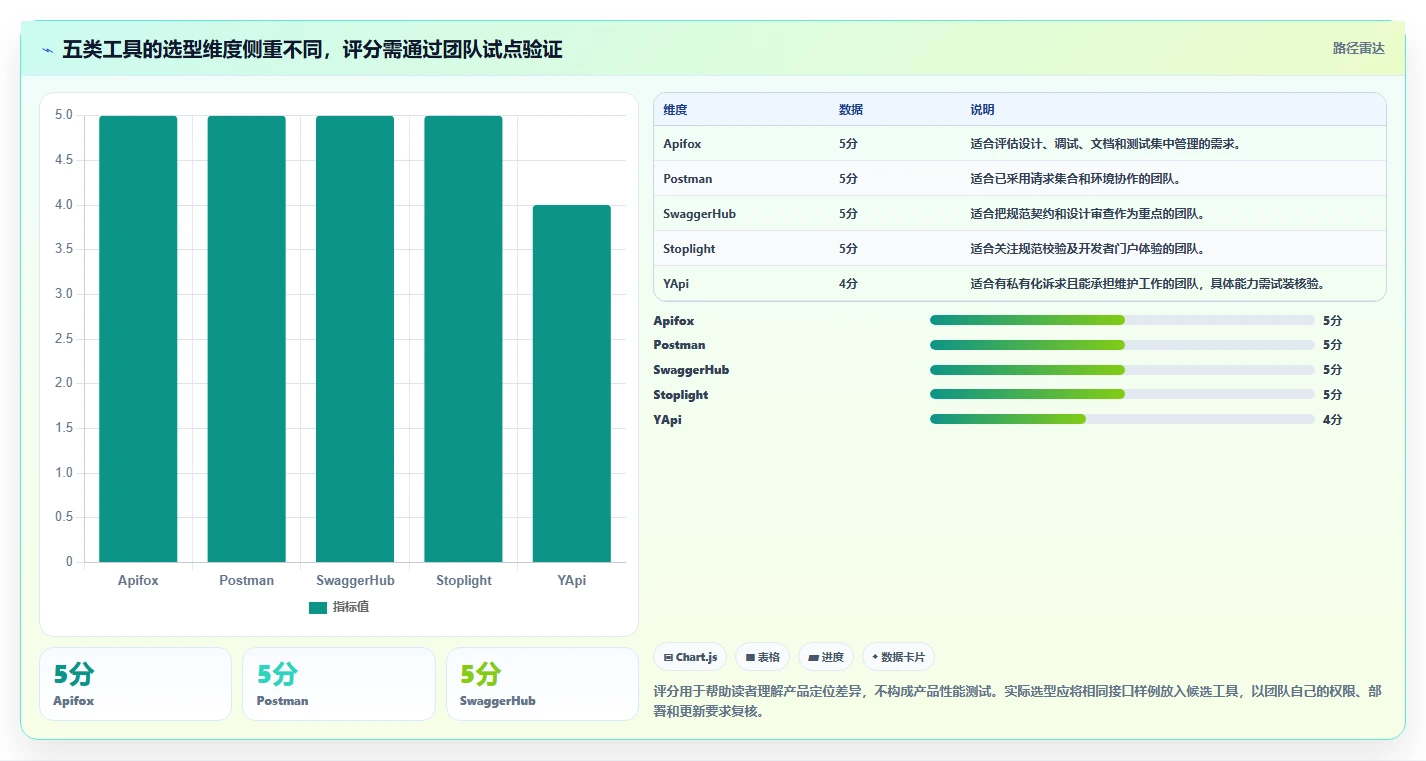
Task: Click the Stoplight progress bar
Action: tap(1122, 394)
